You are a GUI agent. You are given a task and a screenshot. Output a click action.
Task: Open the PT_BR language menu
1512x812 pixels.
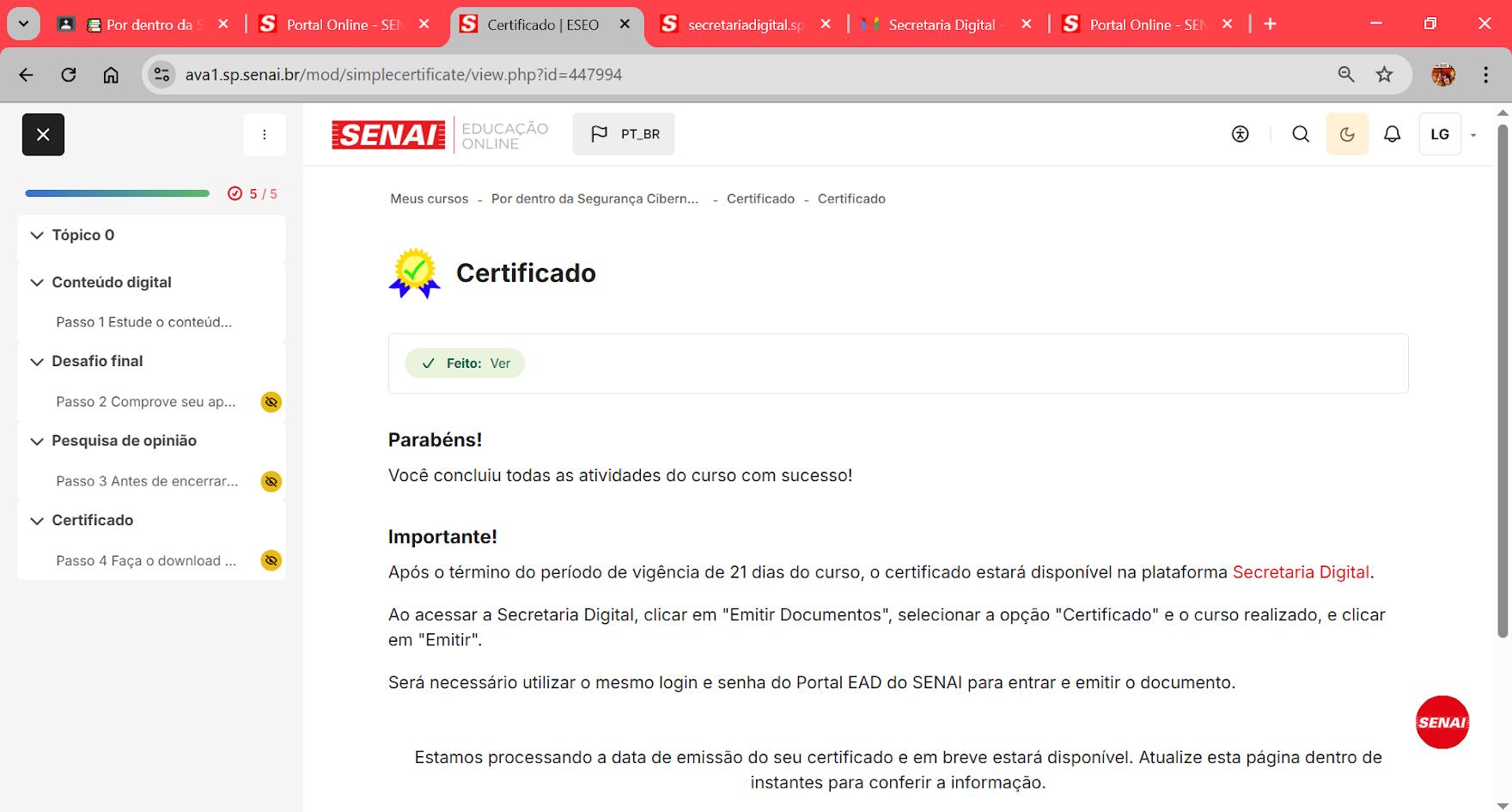[624, 134]
